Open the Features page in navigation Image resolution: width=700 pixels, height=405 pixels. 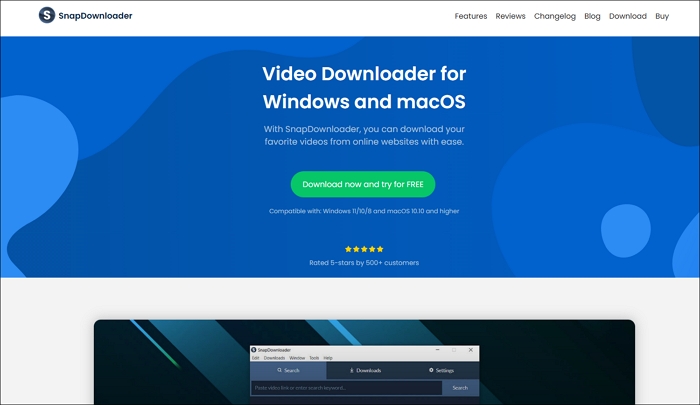click(x=471, y=16)
